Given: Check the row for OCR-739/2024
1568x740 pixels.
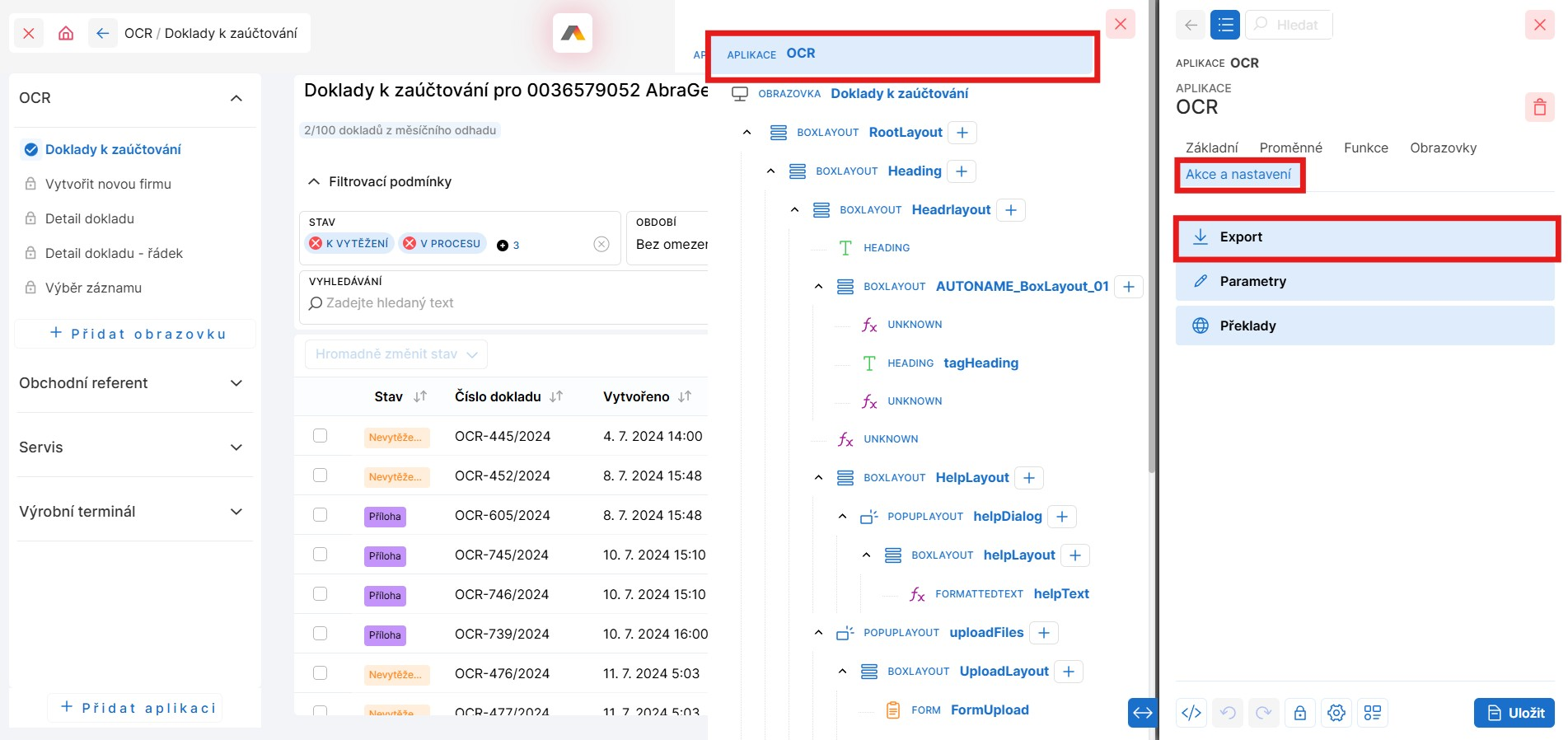Looking at the screenshot, I should pos(321,634).
